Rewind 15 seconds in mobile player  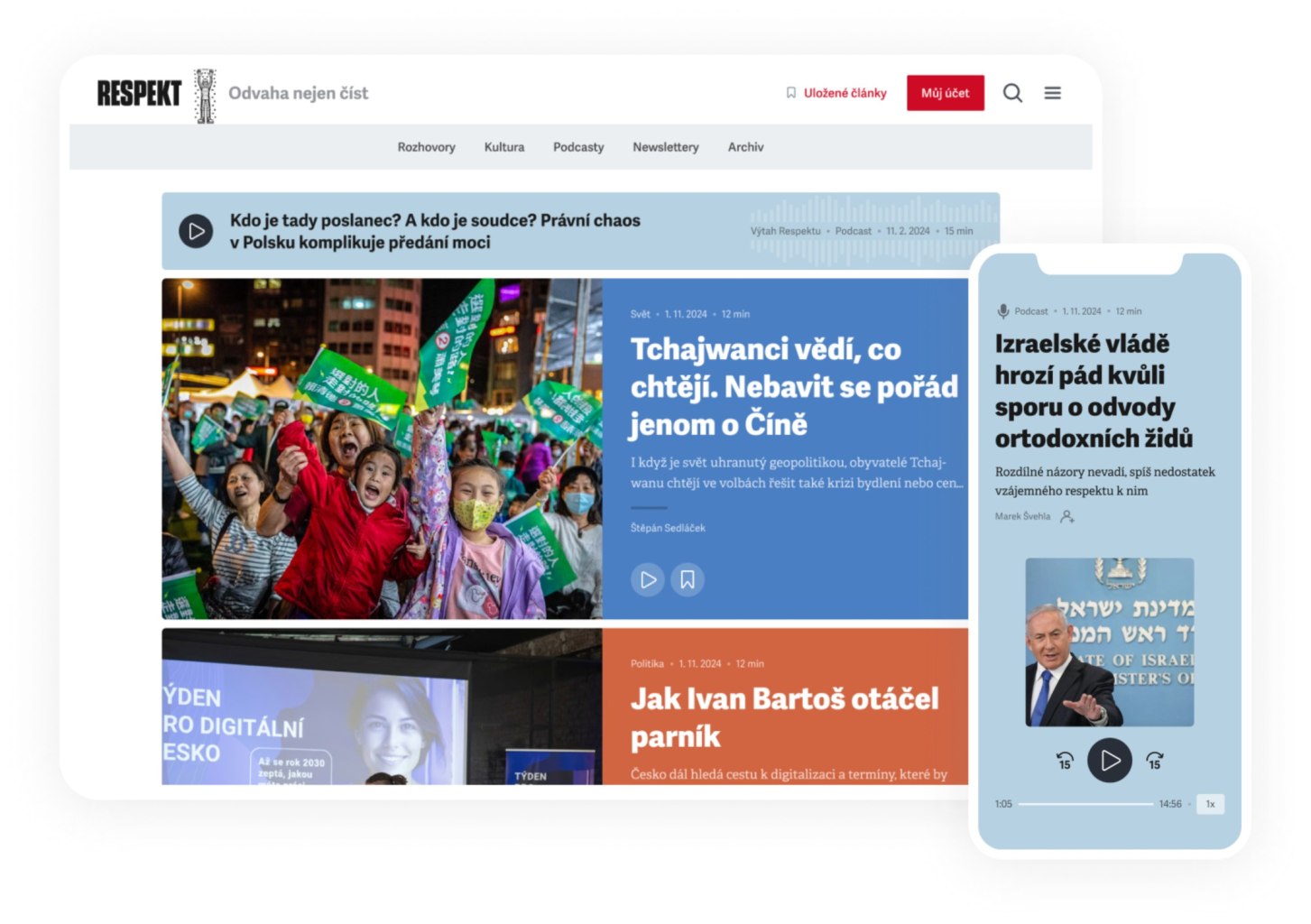tap(1065, 761)
